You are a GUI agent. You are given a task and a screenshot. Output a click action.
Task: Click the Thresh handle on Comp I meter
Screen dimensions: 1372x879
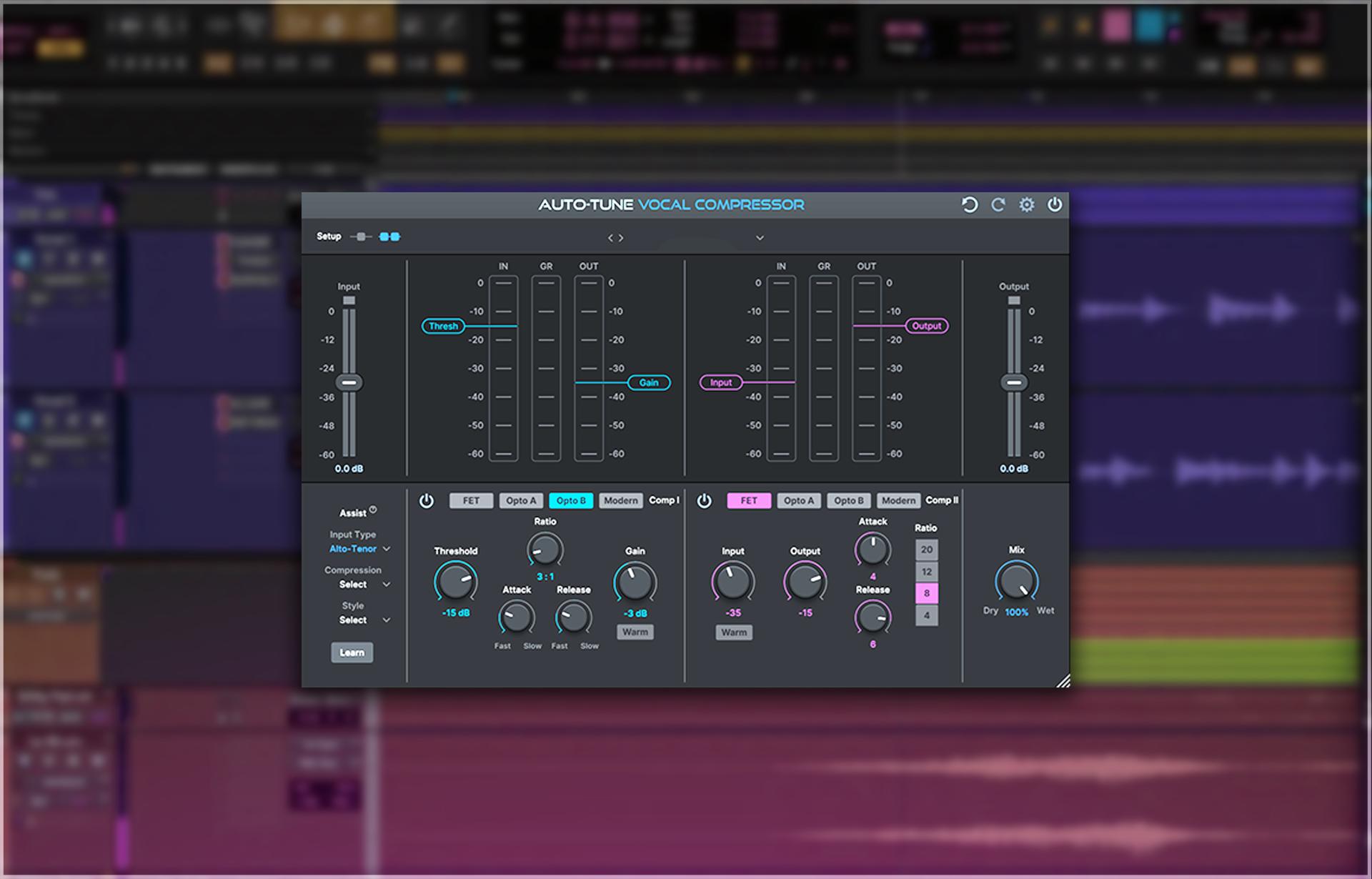pos(443,326)
